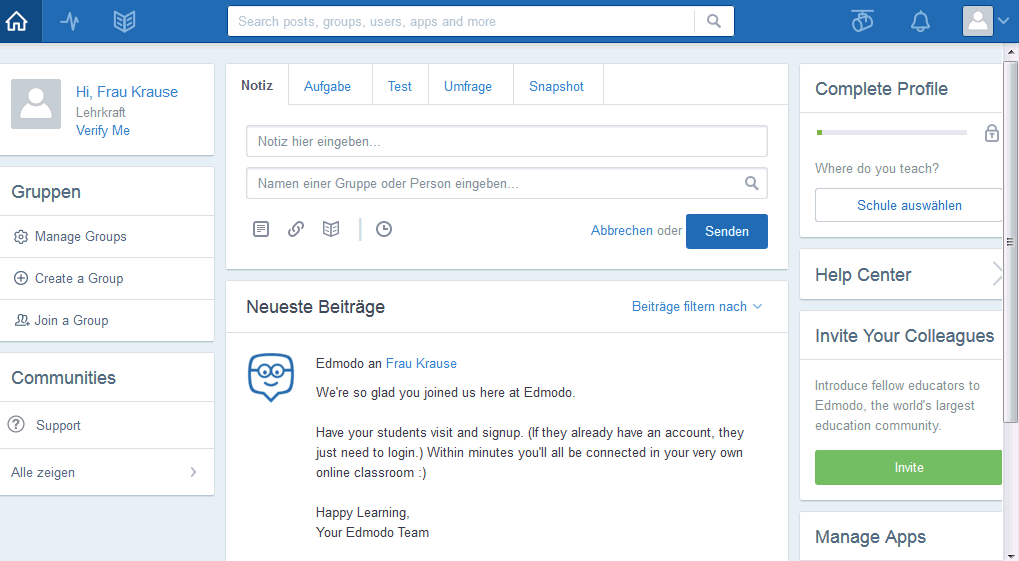The width and height of the screenshot is (1019, 561).
Task: Open the Verify Me link
Action: point(103,130)
